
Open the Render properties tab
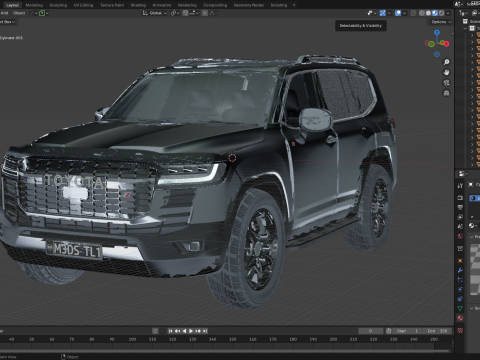(460, 198)
